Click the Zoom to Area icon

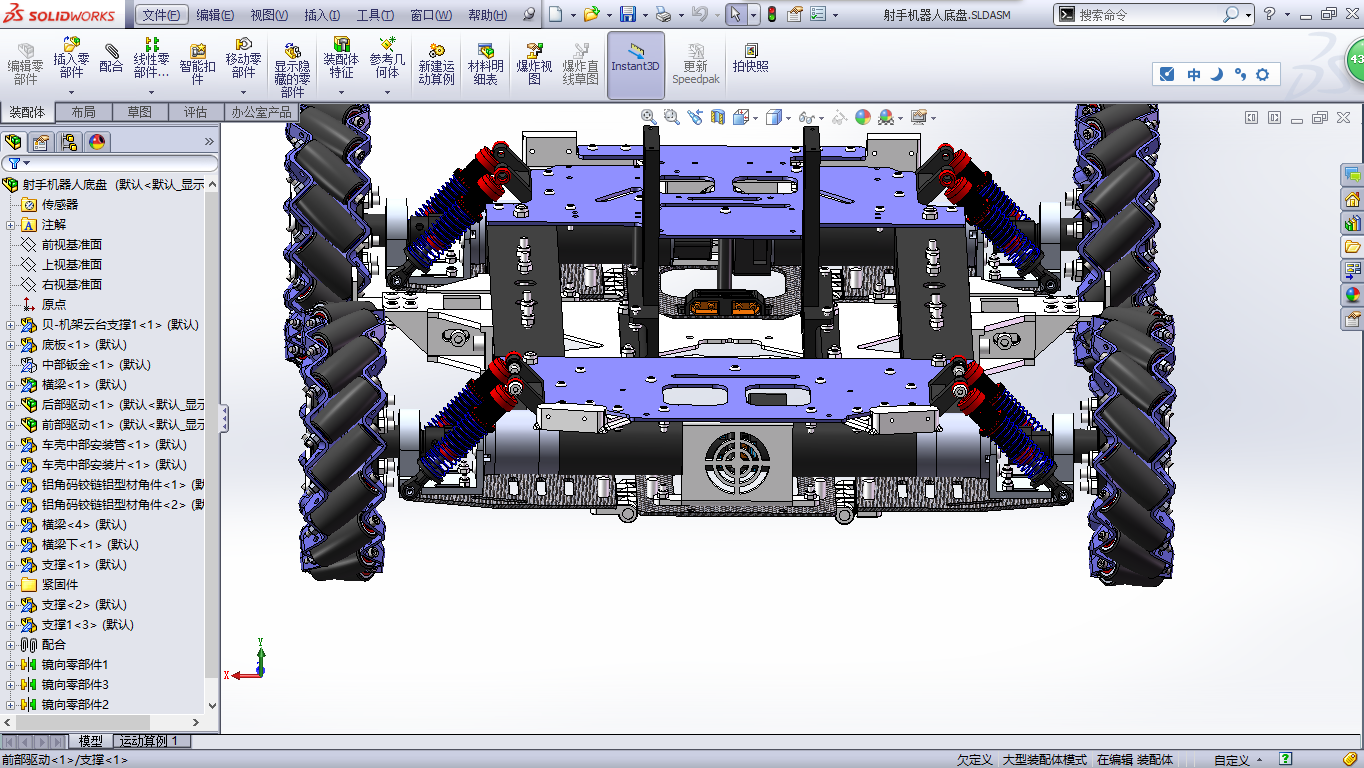coord(672,117)
